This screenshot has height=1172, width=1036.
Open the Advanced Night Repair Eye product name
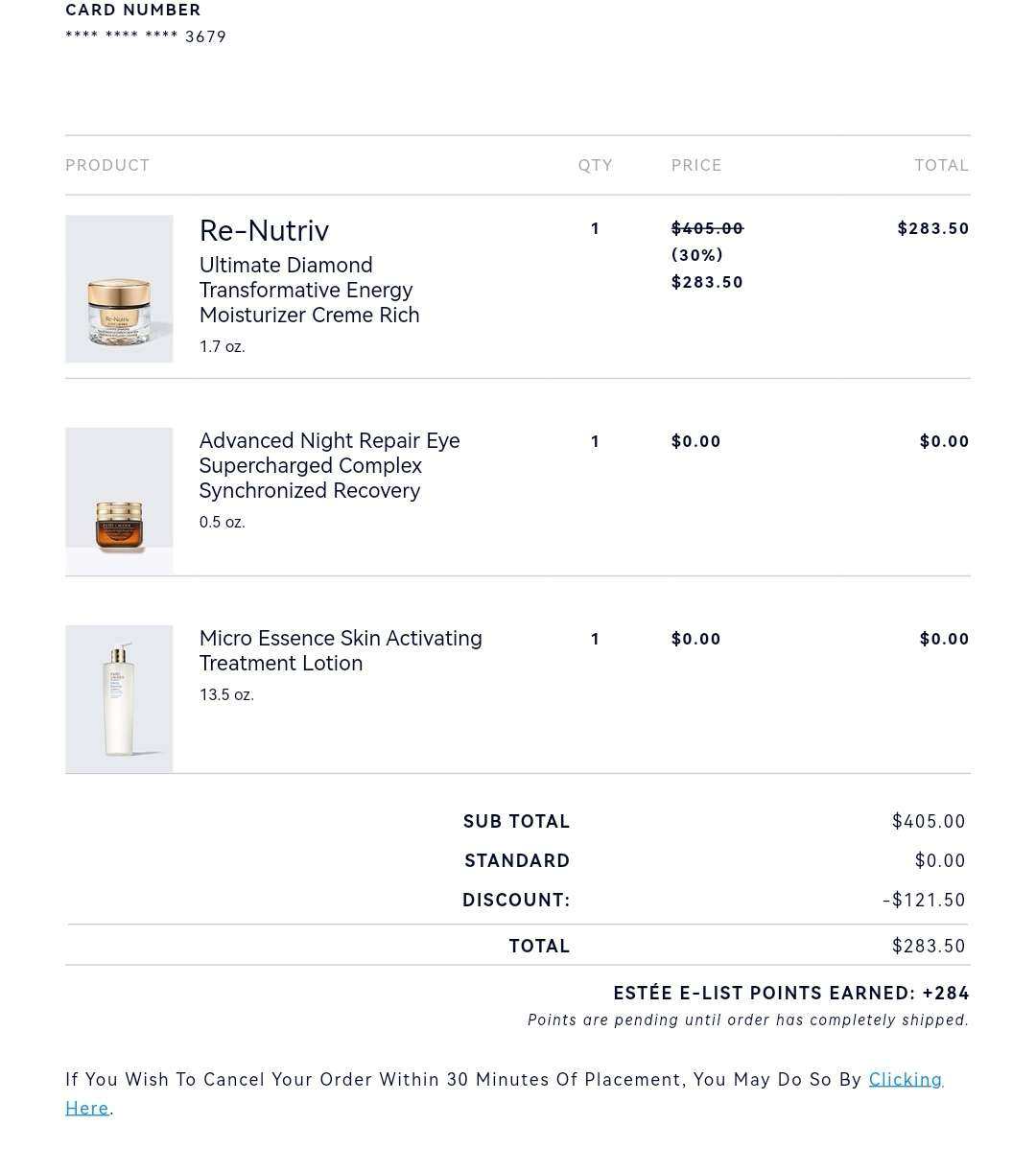[329, 465]
